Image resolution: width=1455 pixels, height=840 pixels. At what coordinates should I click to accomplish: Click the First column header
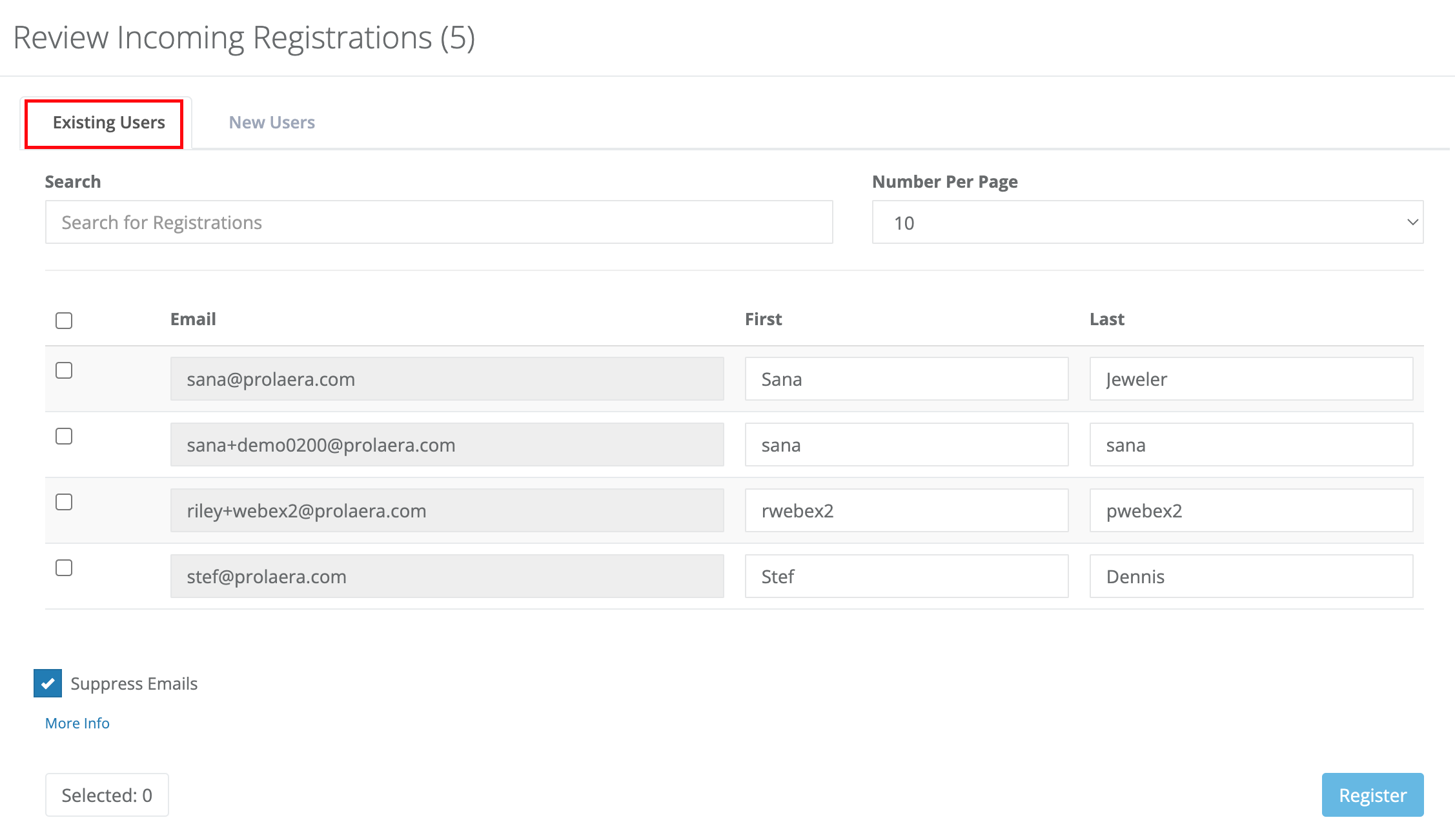pyautogui.click(x=763, y=319)
